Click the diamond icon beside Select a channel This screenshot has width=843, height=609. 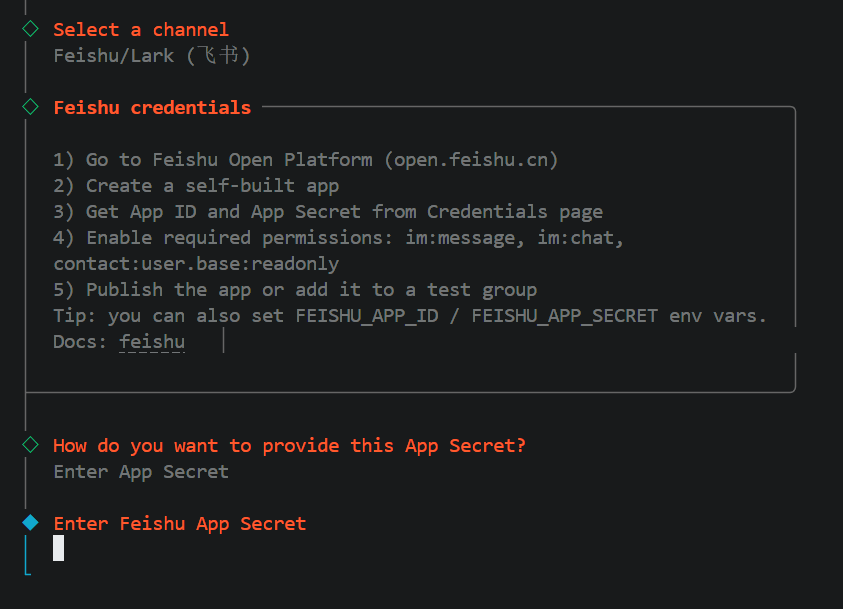31,29
